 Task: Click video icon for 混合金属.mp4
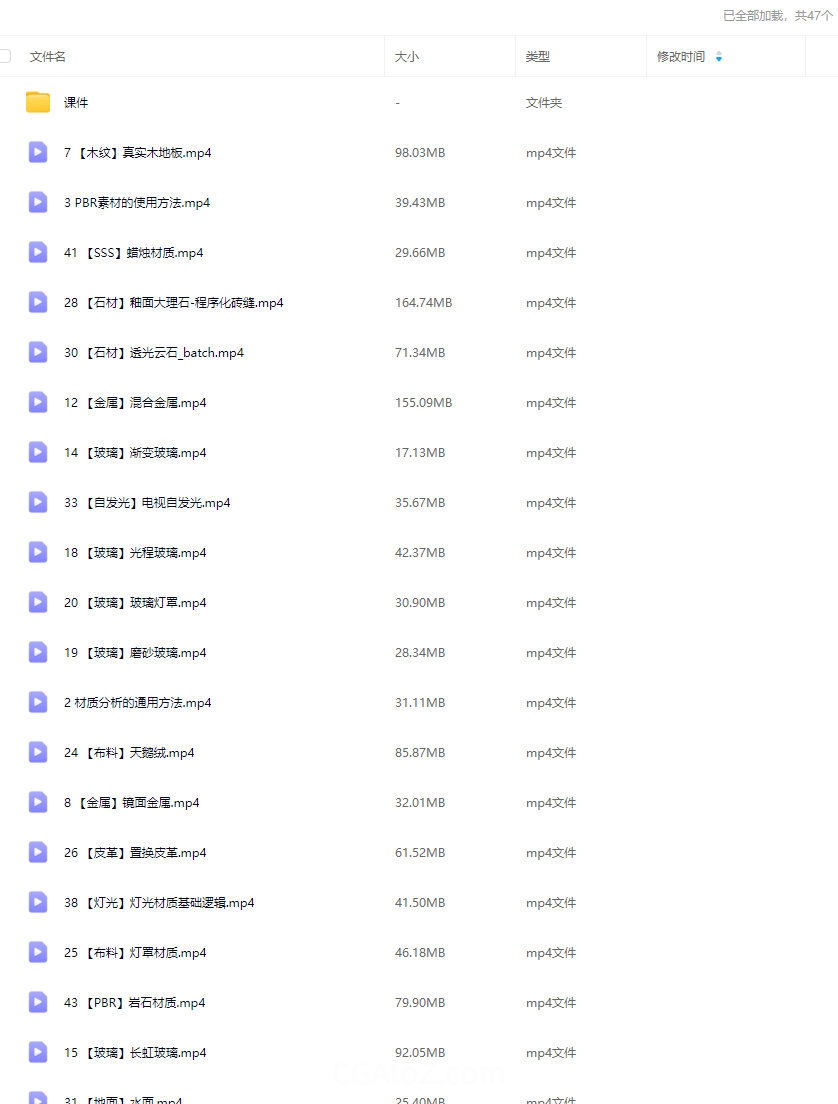click(x=37, y=402)
